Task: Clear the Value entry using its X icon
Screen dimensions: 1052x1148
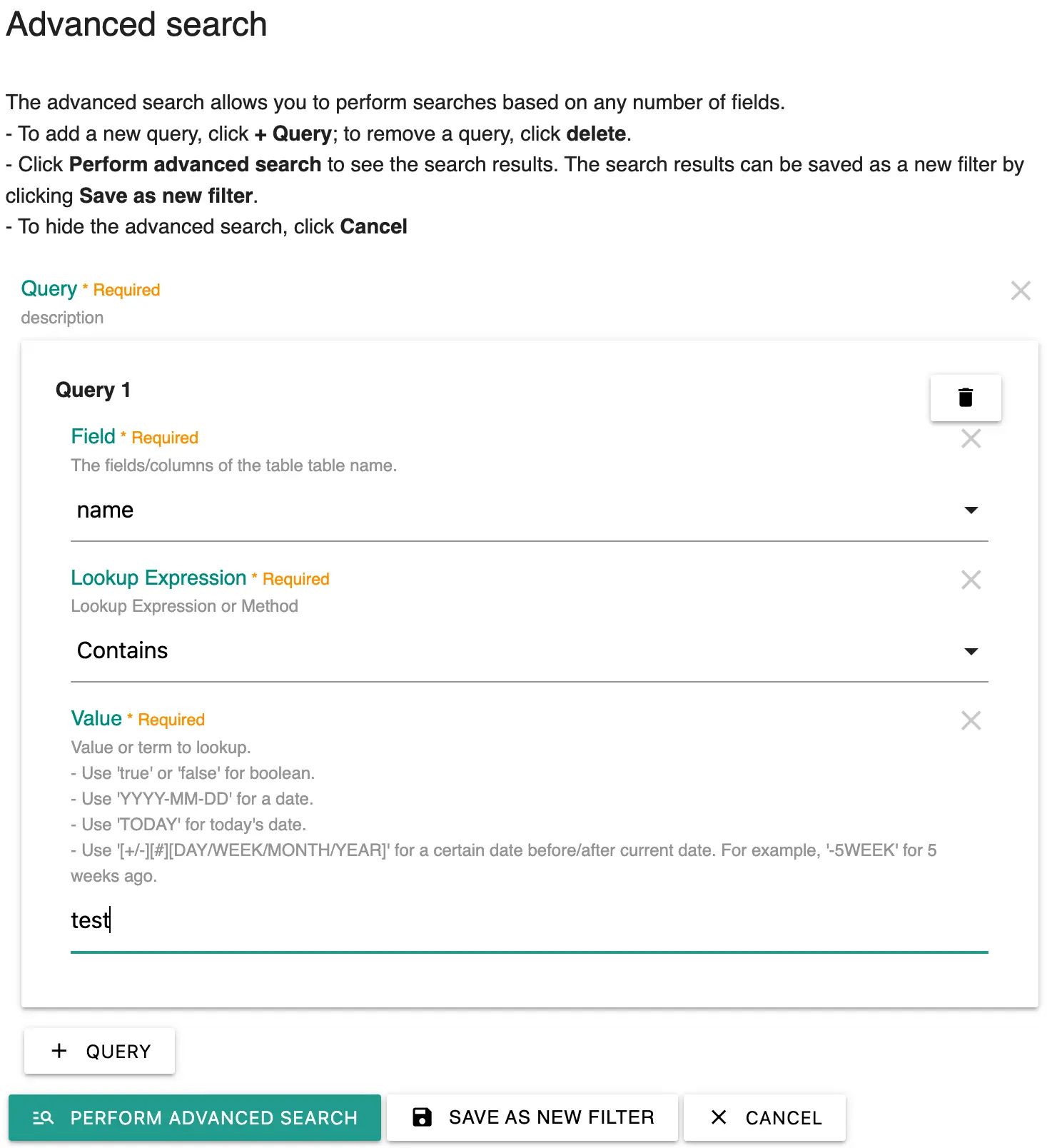Action: pyautogui.click(x=971, y=720)
